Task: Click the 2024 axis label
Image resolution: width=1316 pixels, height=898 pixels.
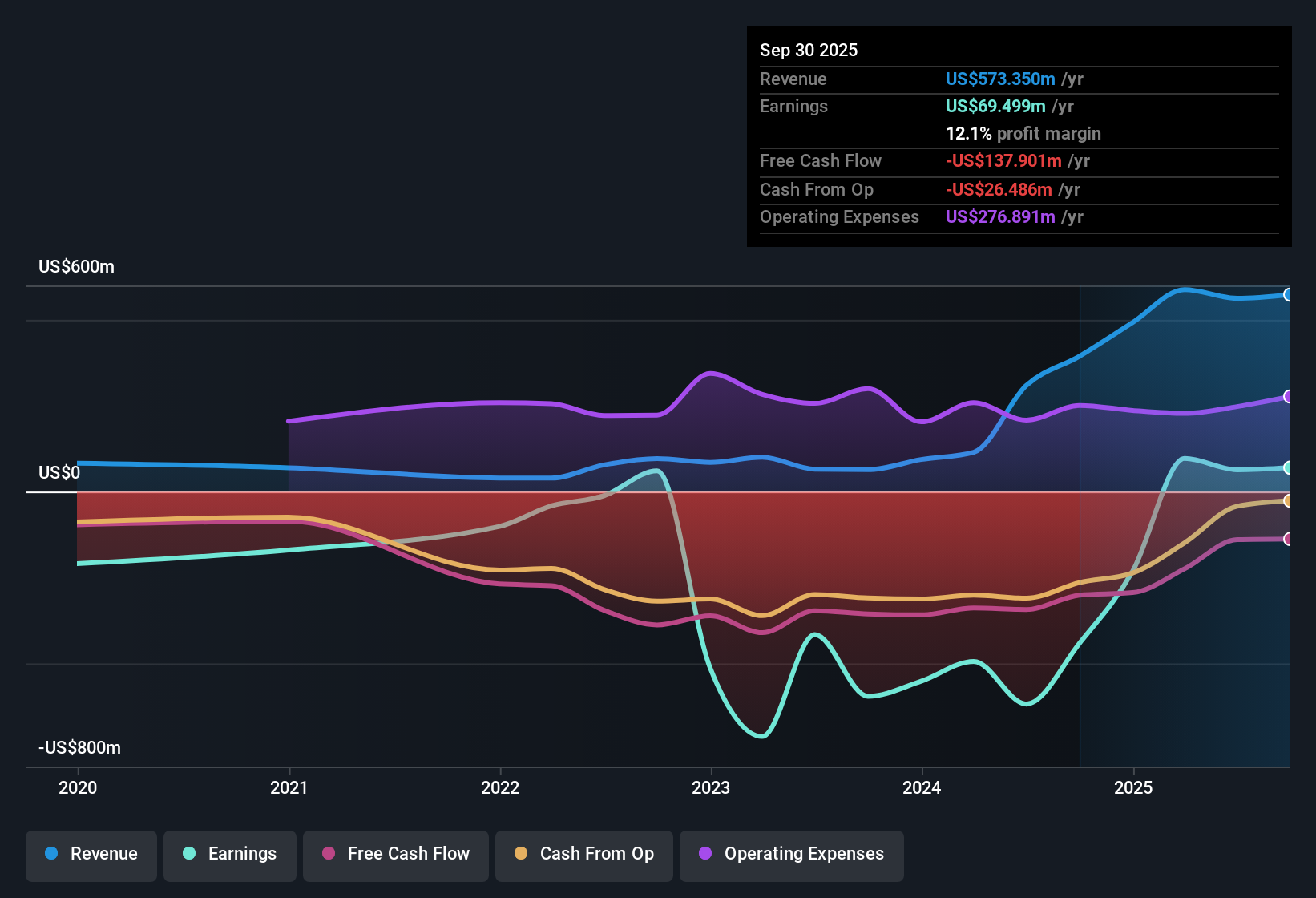Action: pyautogui.click(x=922, y=788)
